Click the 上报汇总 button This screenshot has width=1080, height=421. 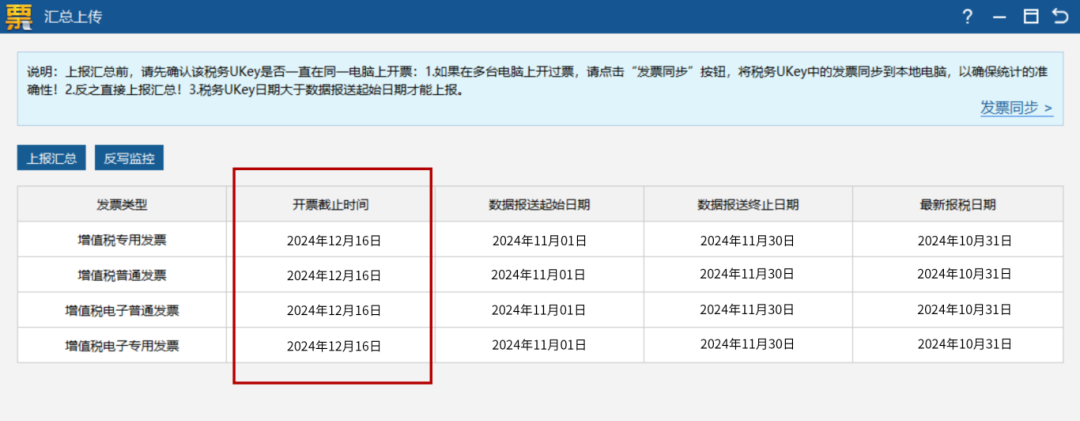click(51, 158)
